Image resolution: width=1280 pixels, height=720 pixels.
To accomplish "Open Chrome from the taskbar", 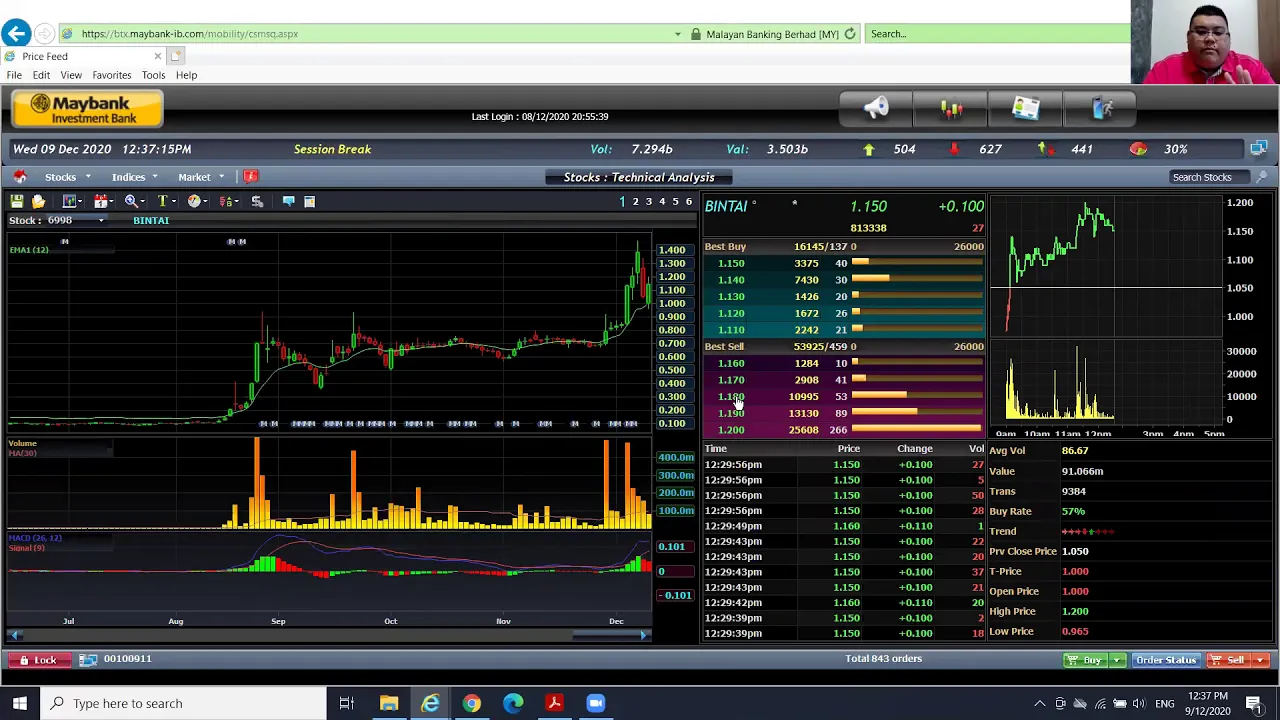I will tap(471, 703).
